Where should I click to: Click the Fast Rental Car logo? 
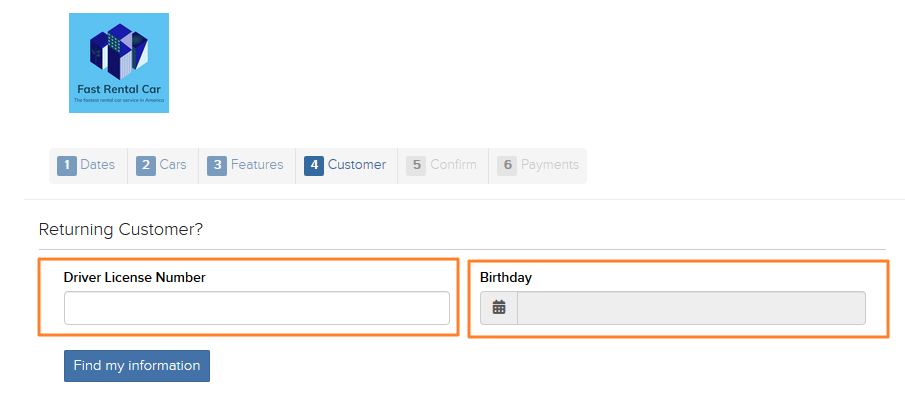(119, 63)
